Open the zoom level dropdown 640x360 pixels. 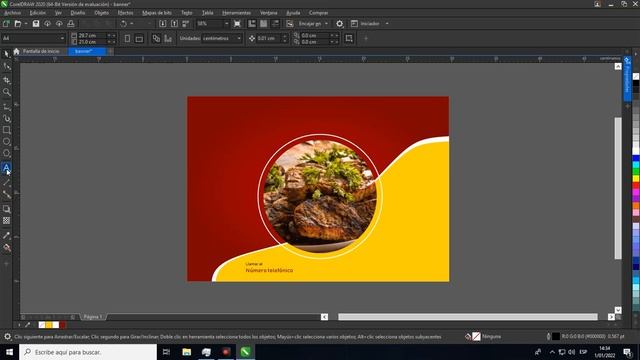(x=227, y=24)
